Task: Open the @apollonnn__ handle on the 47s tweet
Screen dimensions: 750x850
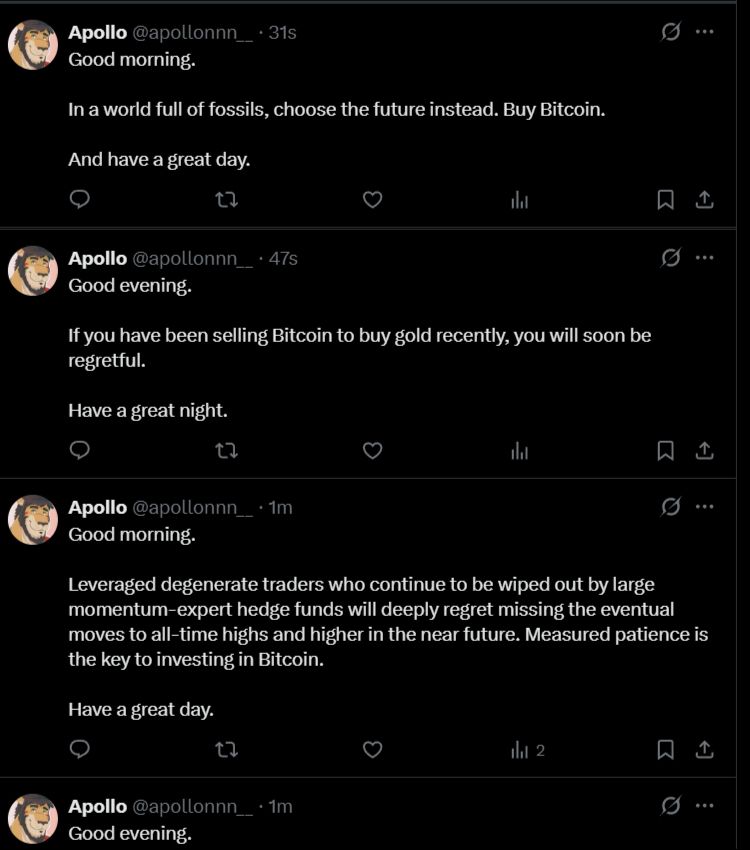Action: click(193, 258)
